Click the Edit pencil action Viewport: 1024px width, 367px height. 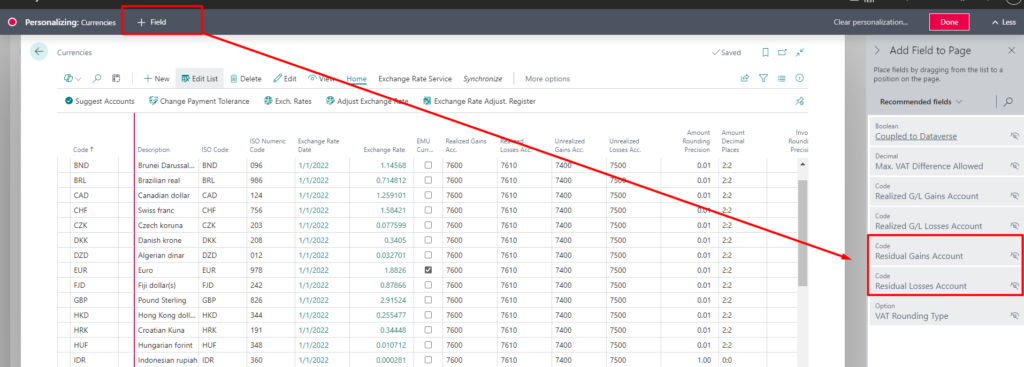(x=285, y=78)
